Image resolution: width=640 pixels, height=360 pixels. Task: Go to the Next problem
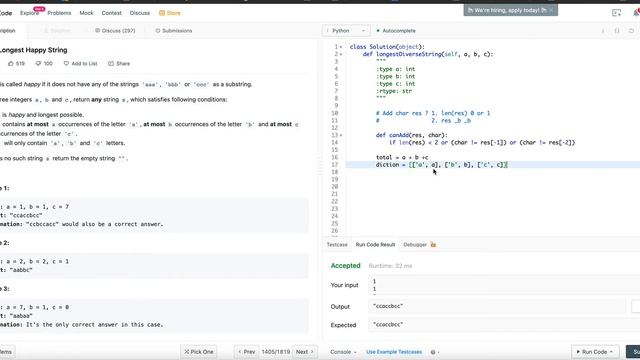click(x=304, y=352)
